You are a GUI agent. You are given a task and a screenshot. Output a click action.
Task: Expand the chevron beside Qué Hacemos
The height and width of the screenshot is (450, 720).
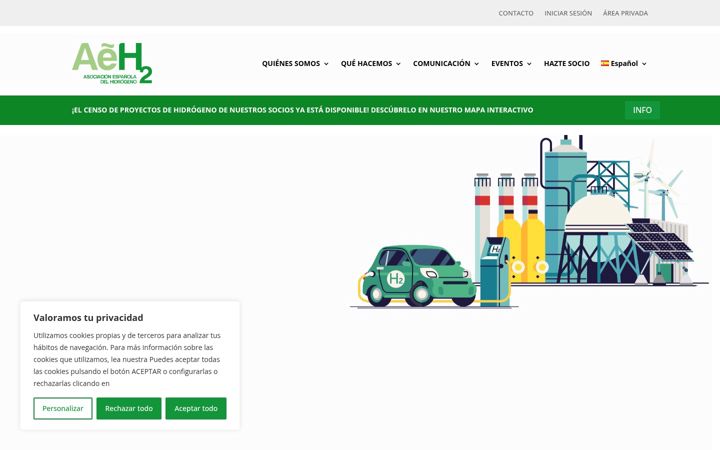399,64
